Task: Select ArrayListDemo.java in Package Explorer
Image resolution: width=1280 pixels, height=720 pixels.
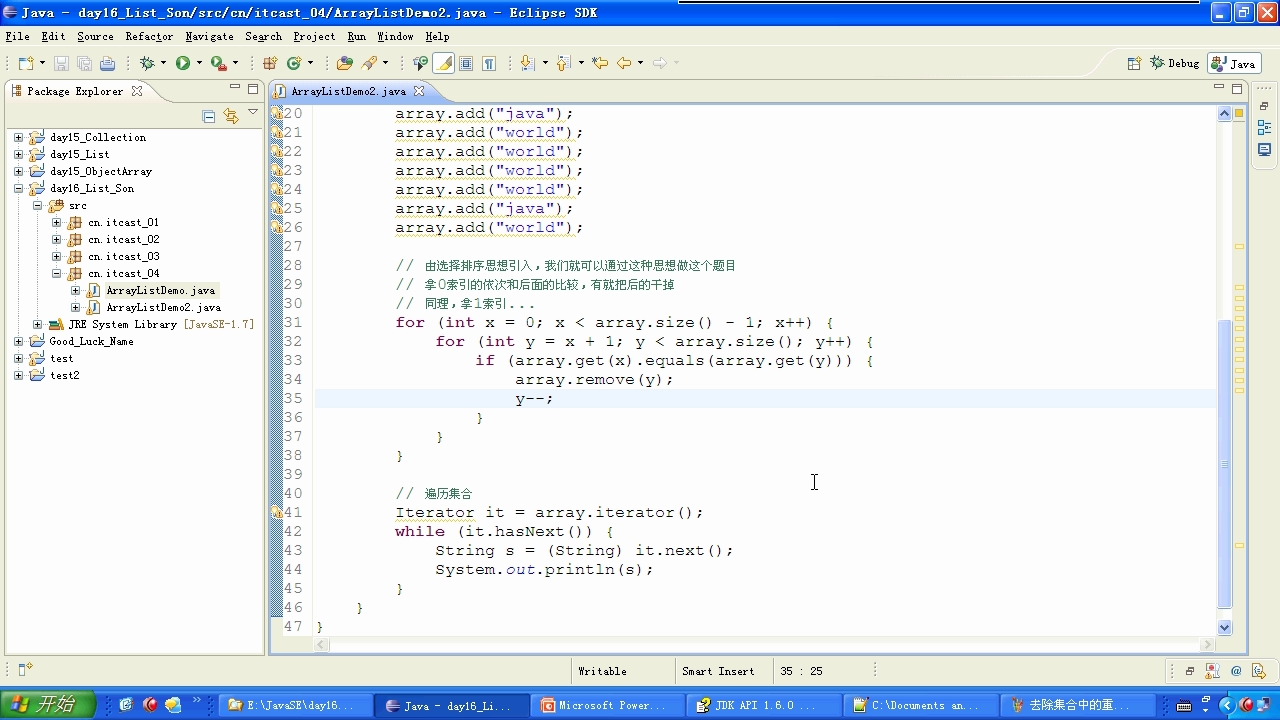Action: 160,290
